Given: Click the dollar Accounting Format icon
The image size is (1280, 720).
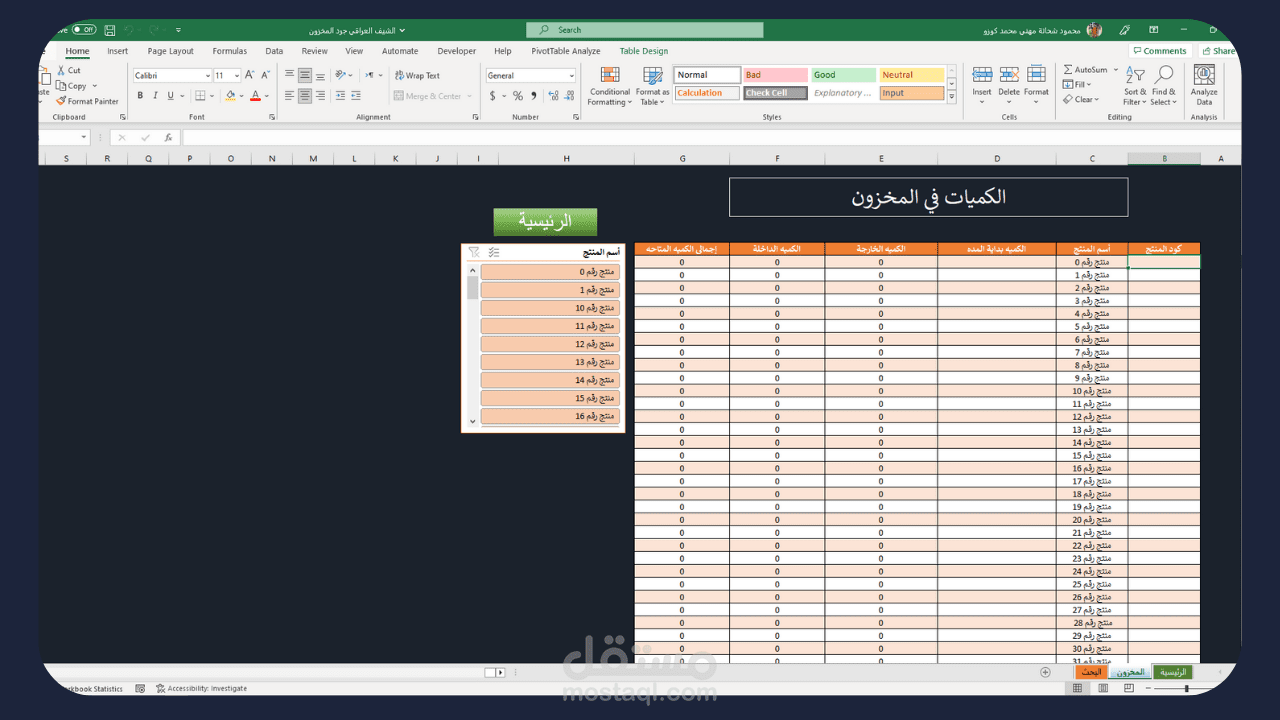Looking at the screenshot, I should pos(492,96).
